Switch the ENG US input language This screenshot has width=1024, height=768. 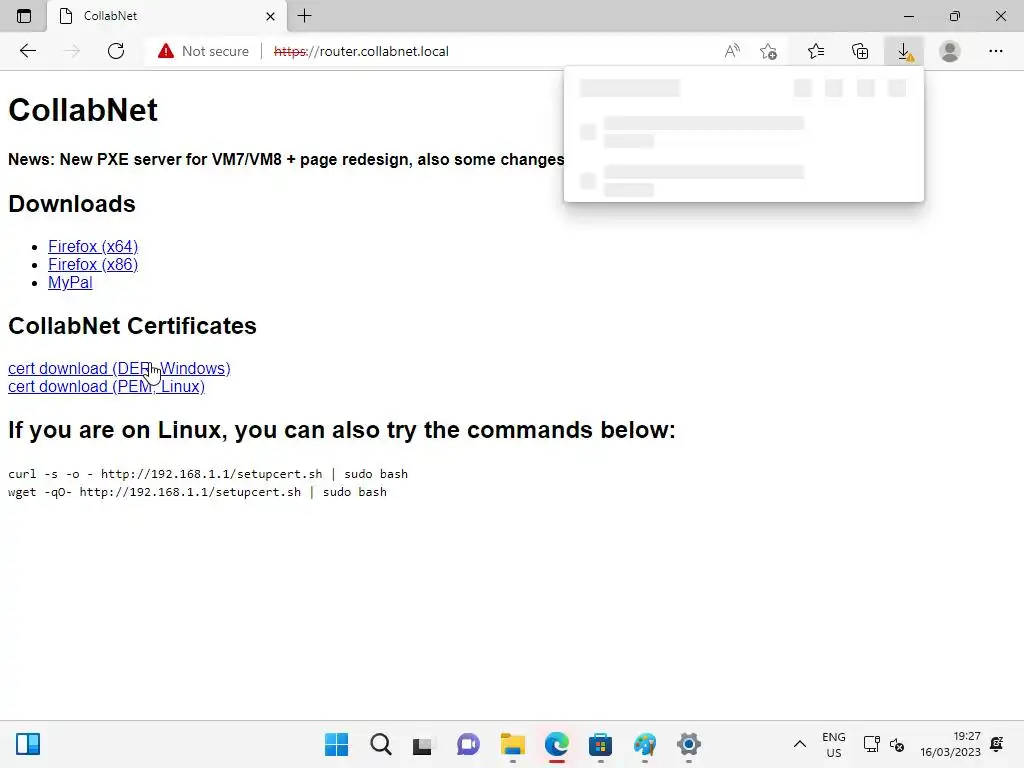[x=833, y=744]
